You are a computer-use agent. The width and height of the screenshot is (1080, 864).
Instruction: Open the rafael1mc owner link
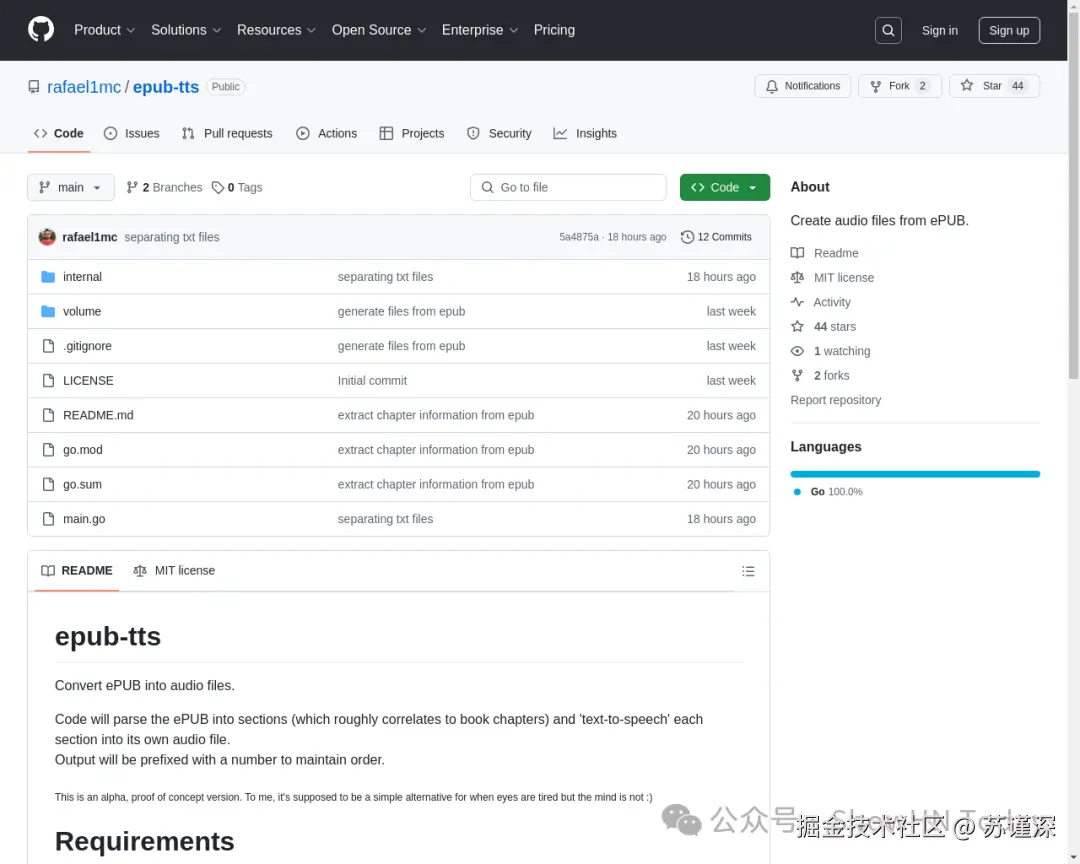84,87
